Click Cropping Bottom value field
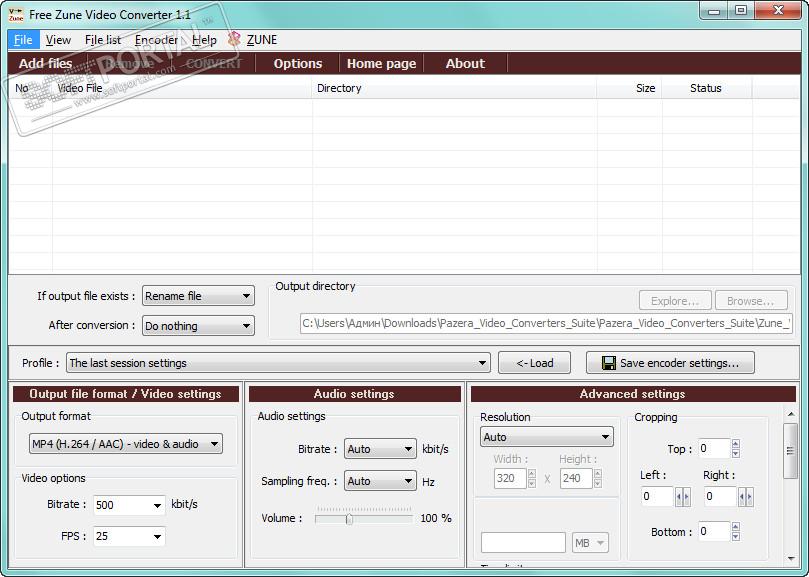The width and height of the screenshot is (809, 577). point(715,532)
